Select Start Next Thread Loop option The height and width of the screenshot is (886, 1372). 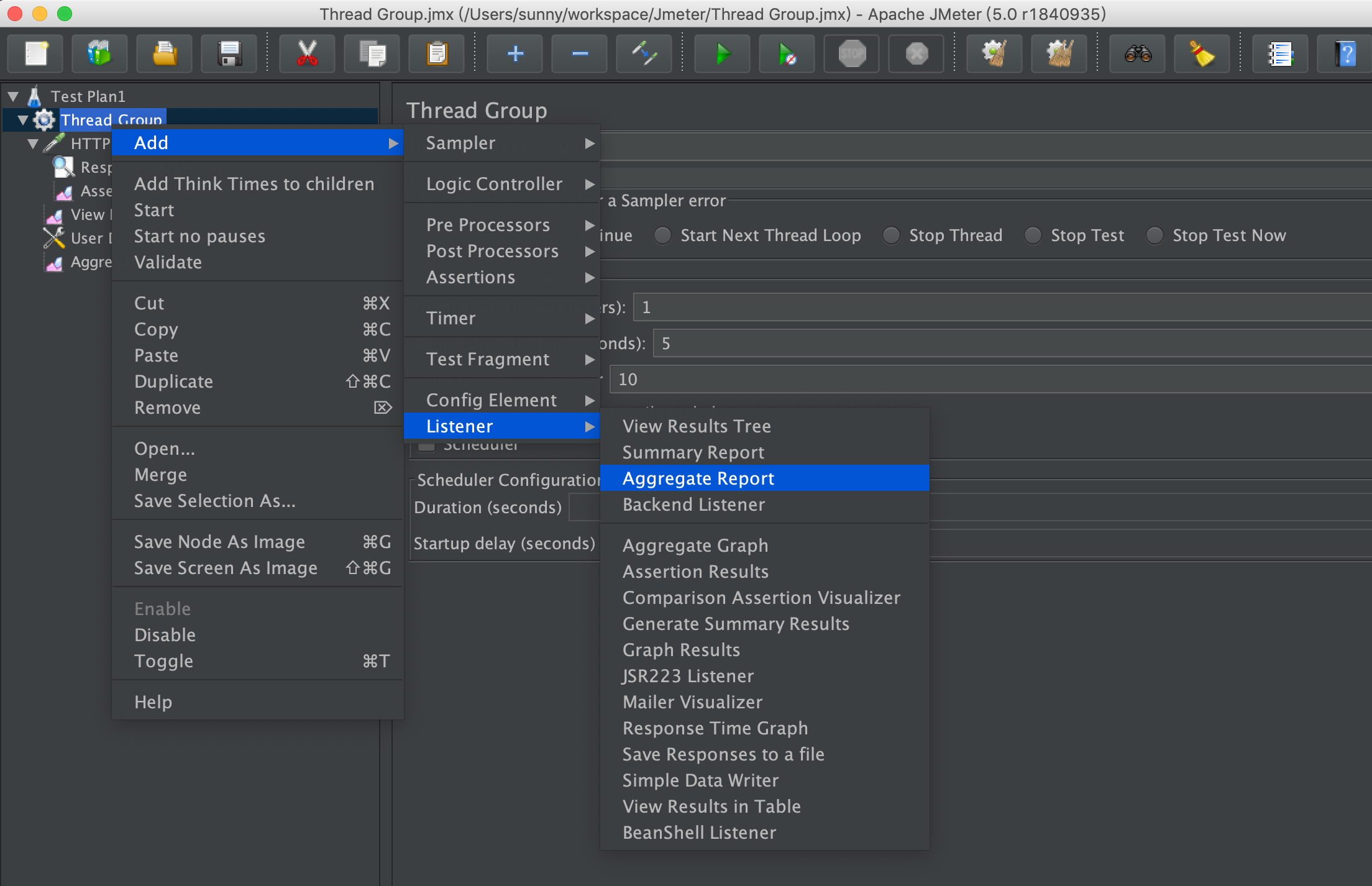[x=663, y=235]
